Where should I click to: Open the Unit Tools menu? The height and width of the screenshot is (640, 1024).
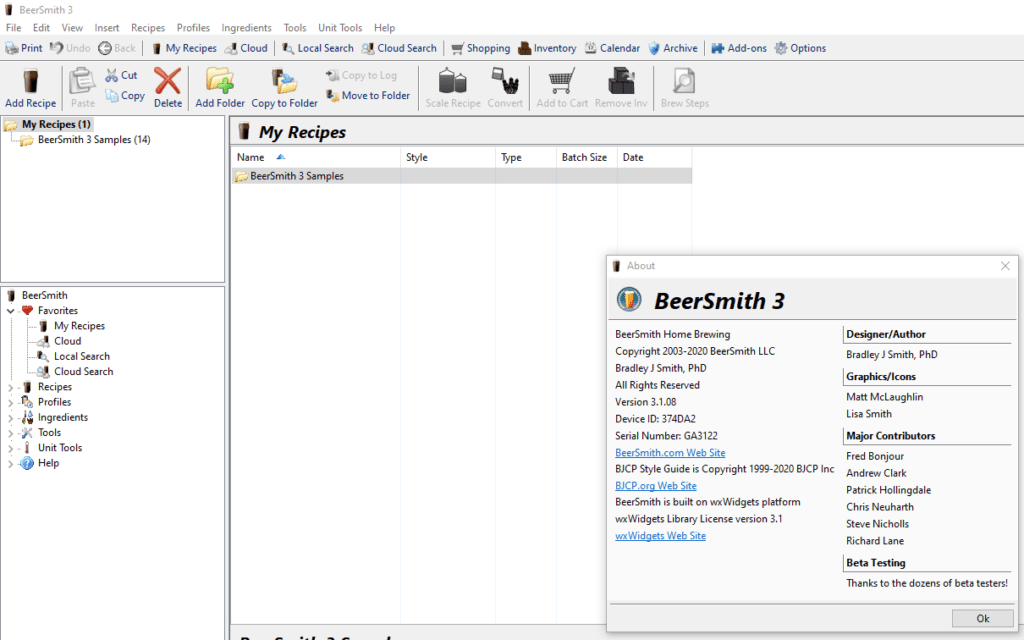(339, 27)
